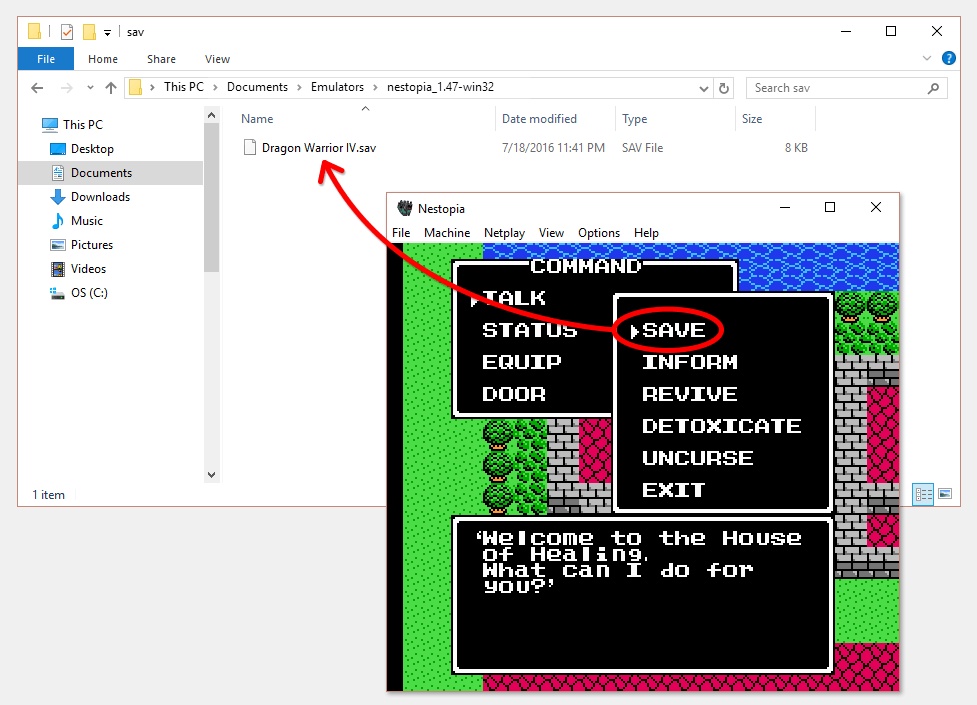Sort files by Date modified column
Image resolution: width=977 pixels, height=705 pixels.
(539, 119)
